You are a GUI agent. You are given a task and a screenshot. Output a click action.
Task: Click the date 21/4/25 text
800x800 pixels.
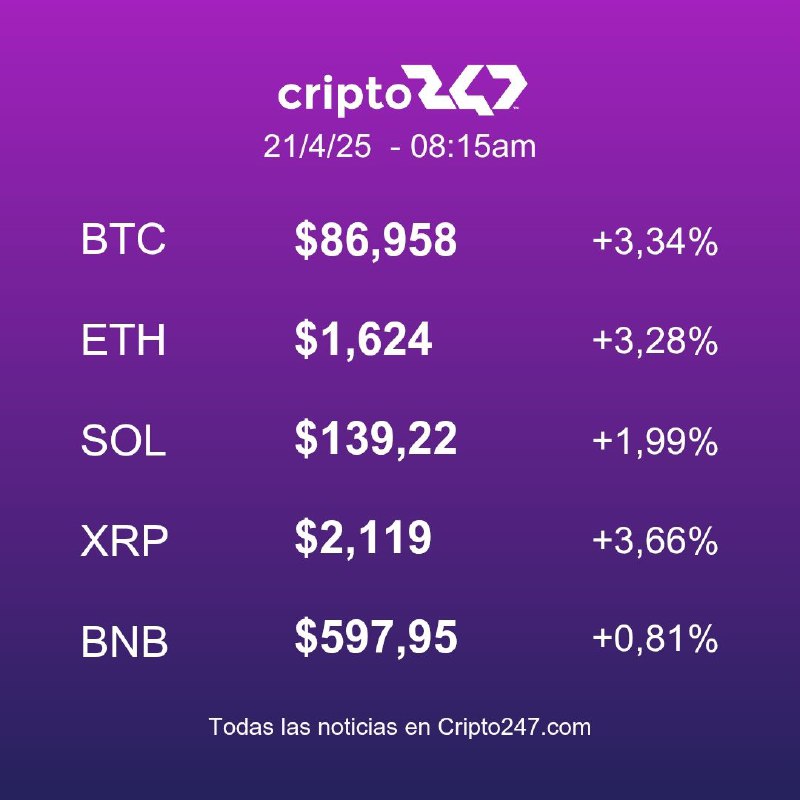317,146
